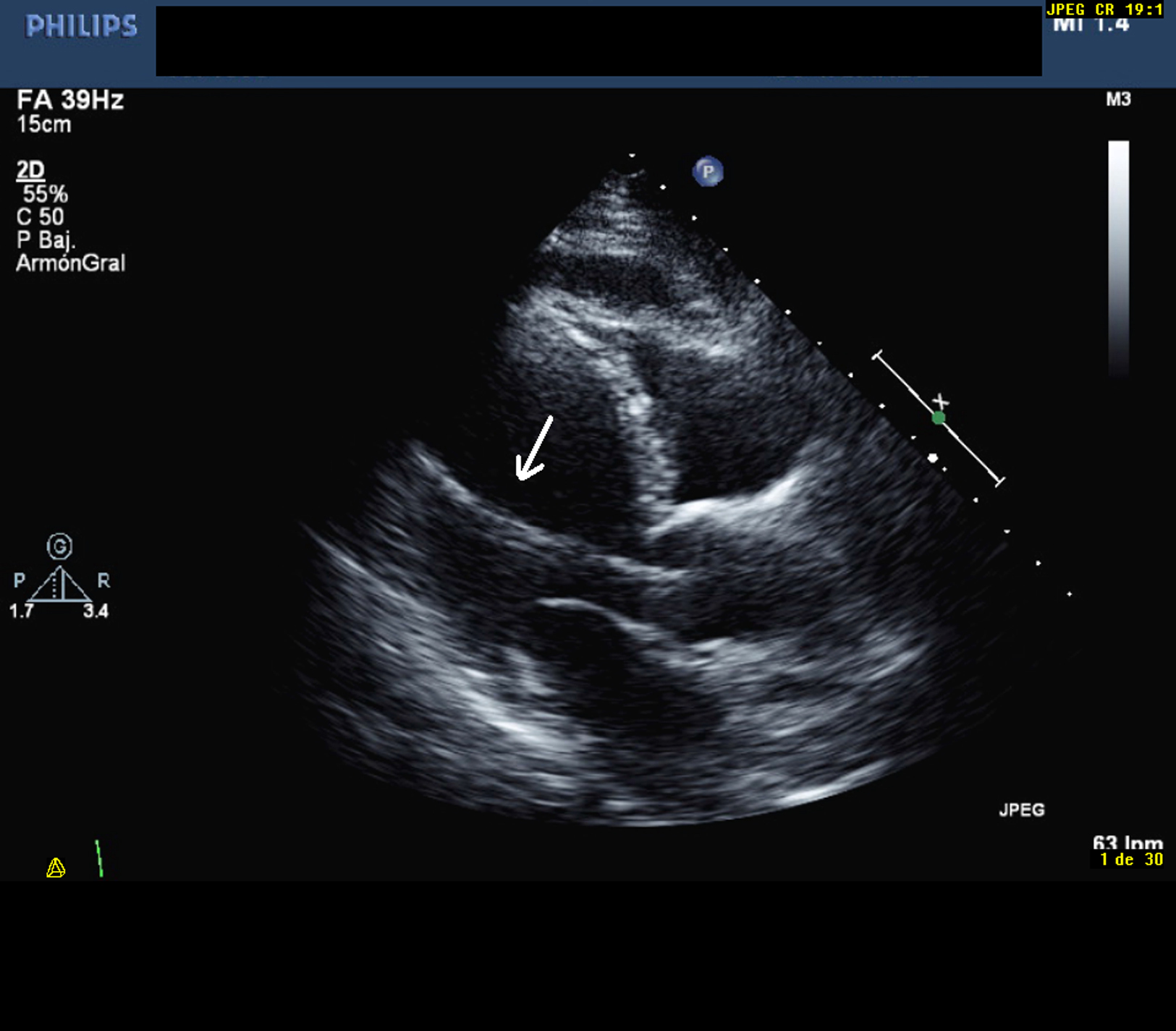
Task: Click the 55% gain value
Action: click(x=45, y=194)
